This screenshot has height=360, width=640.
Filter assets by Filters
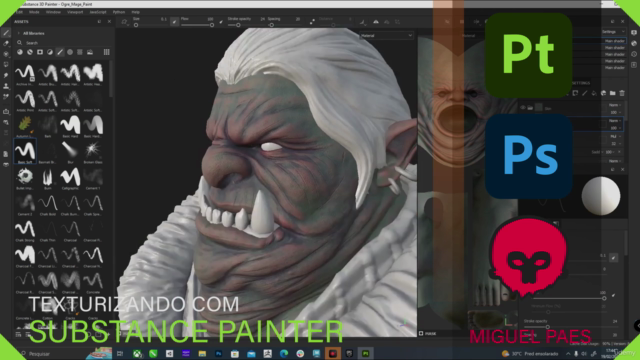pos(50,52)
